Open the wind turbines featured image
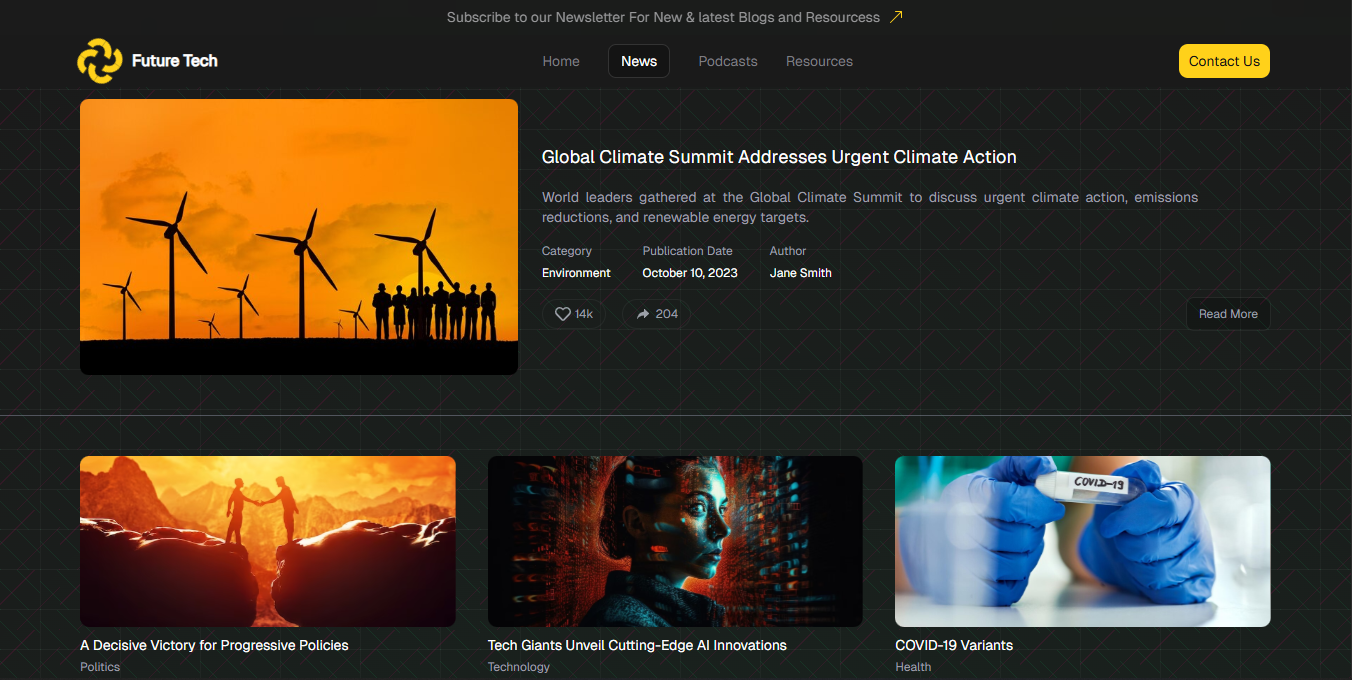 (x=299, y=237)
